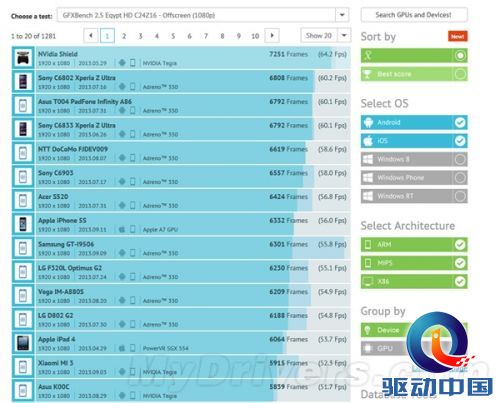The image size is (500, 403).
Task: Open the Apple iPhone 5S result link
Action: click(62, 220)
